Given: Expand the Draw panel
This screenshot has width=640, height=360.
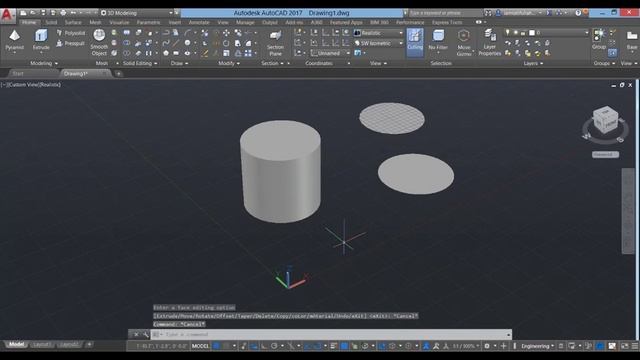Looking at the screenshot, I should click(x=180, y=63).
